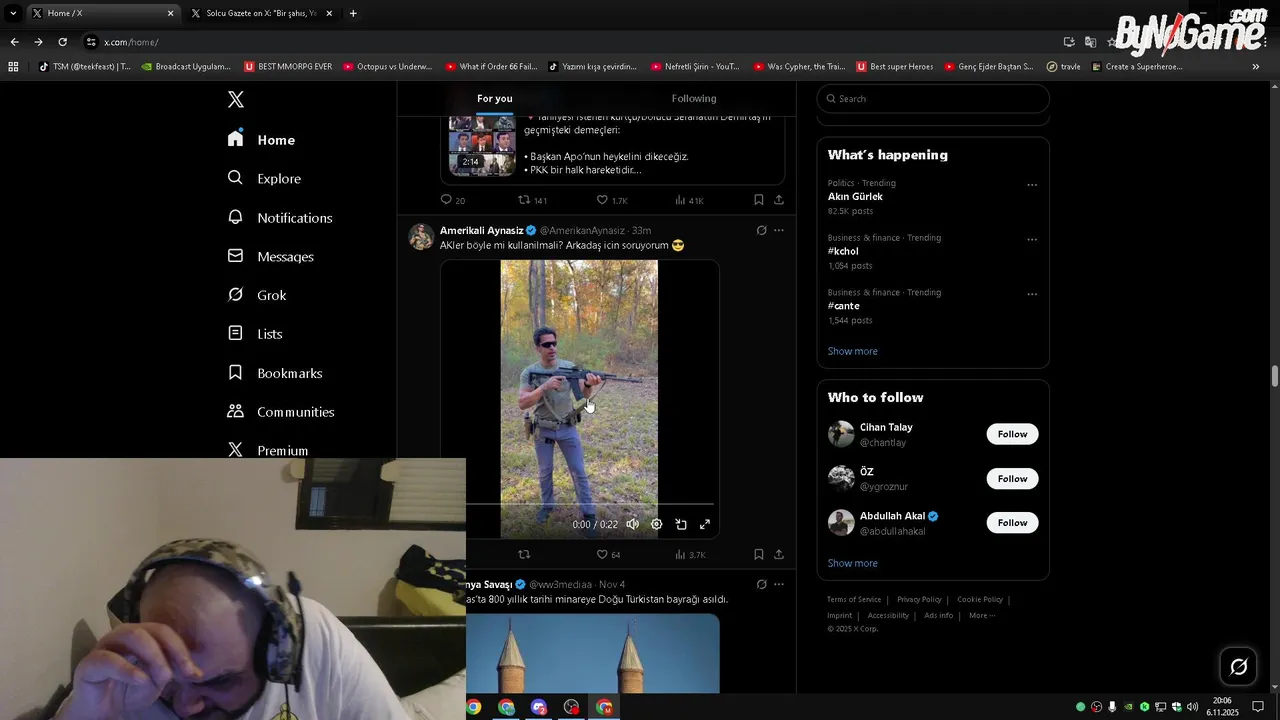1280x720 pixels.
Task: Open more options on Amerikali Aynasiz post
Action: (779, 230)
